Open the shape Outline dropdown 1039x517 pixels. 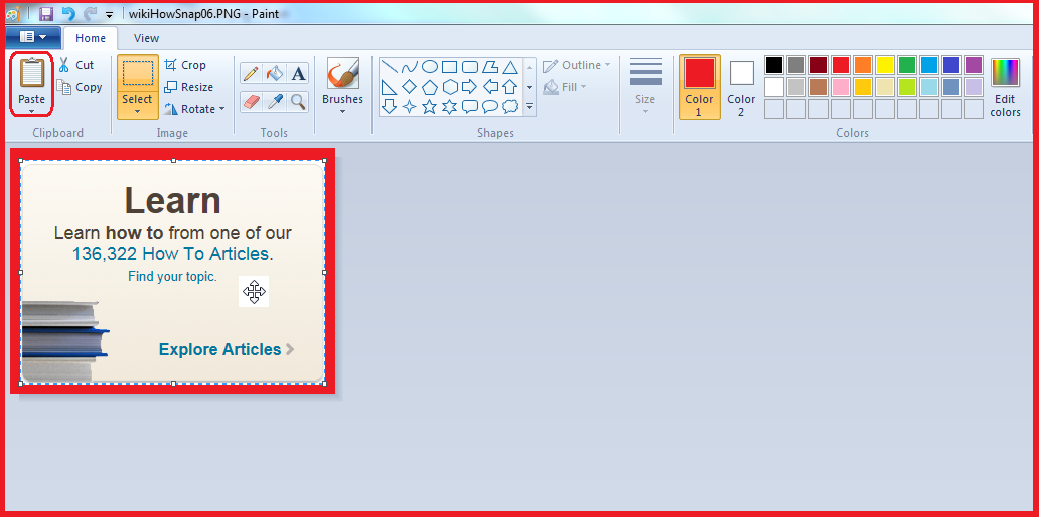tap(577, 65)
